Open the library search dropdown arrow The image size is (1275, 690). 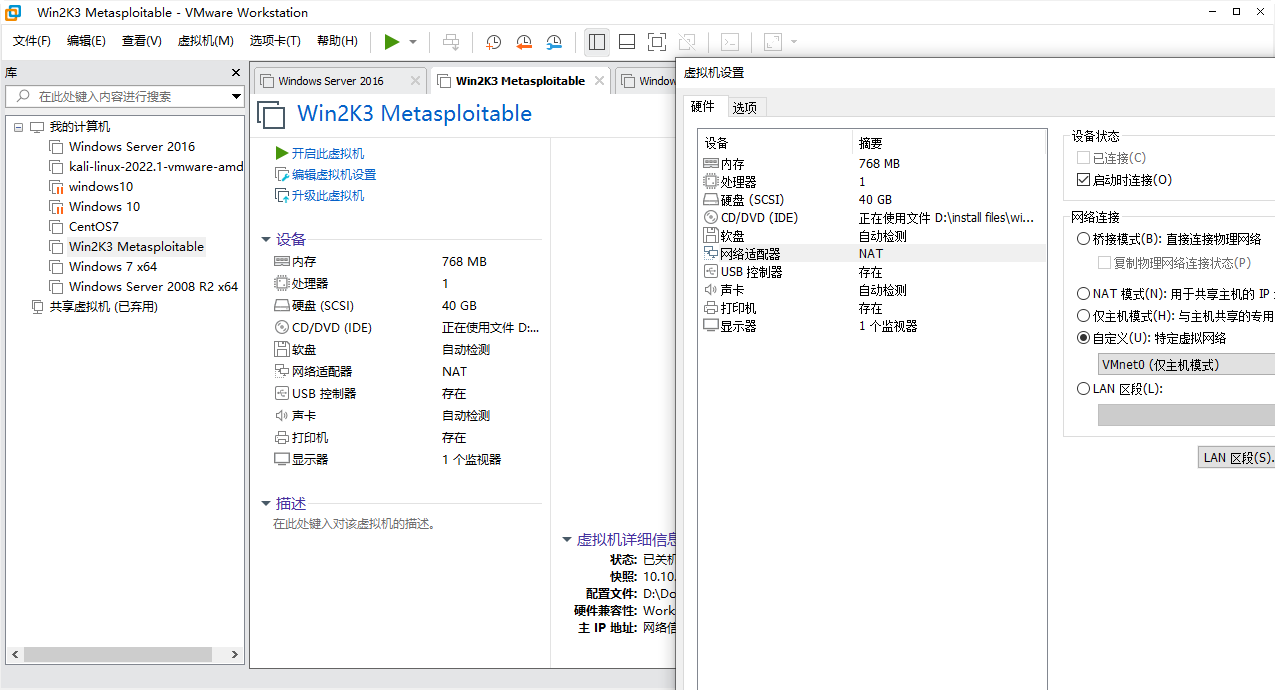point(236,97)
